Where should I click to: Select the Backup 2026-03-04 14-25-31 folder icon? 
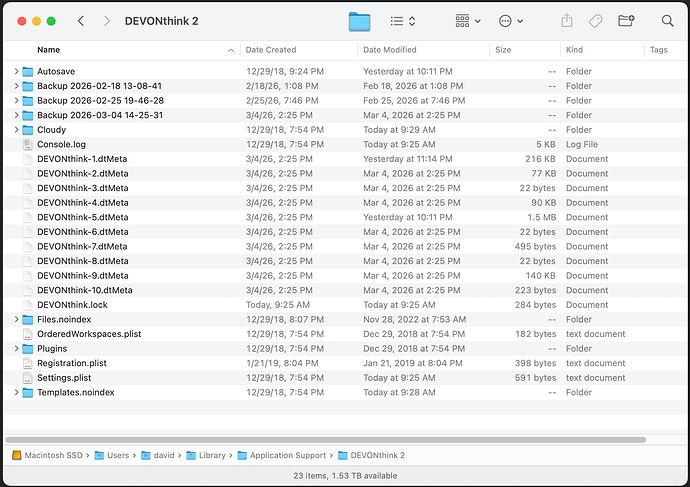point(28,115)
